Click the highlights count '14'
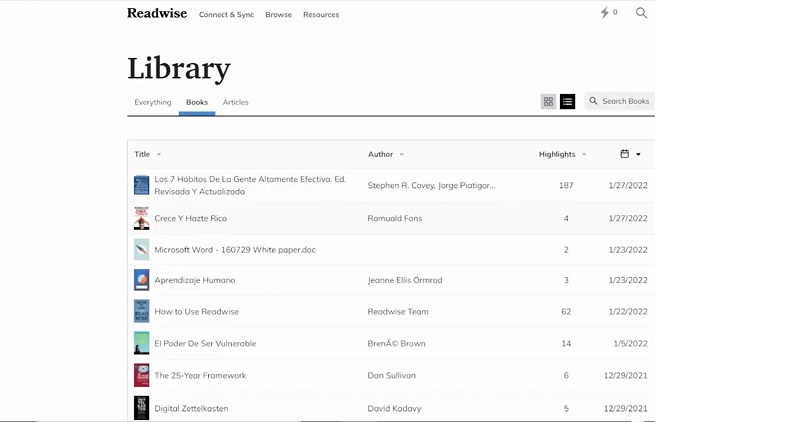This screenshot has width=800, height=422. [566, 343]
